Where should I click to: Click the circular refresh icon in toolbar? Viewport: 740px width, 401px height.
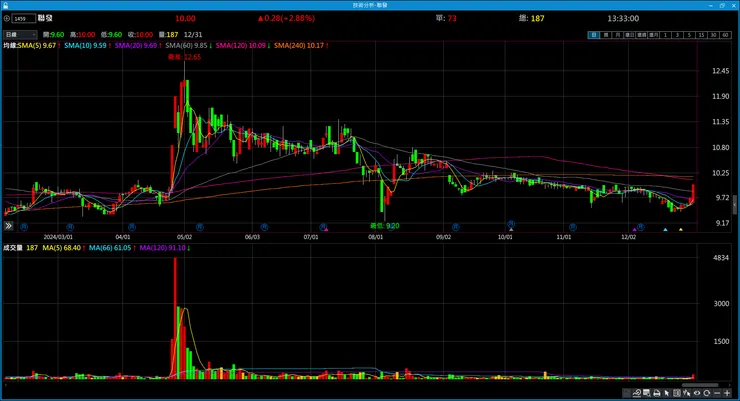point(706,393)
